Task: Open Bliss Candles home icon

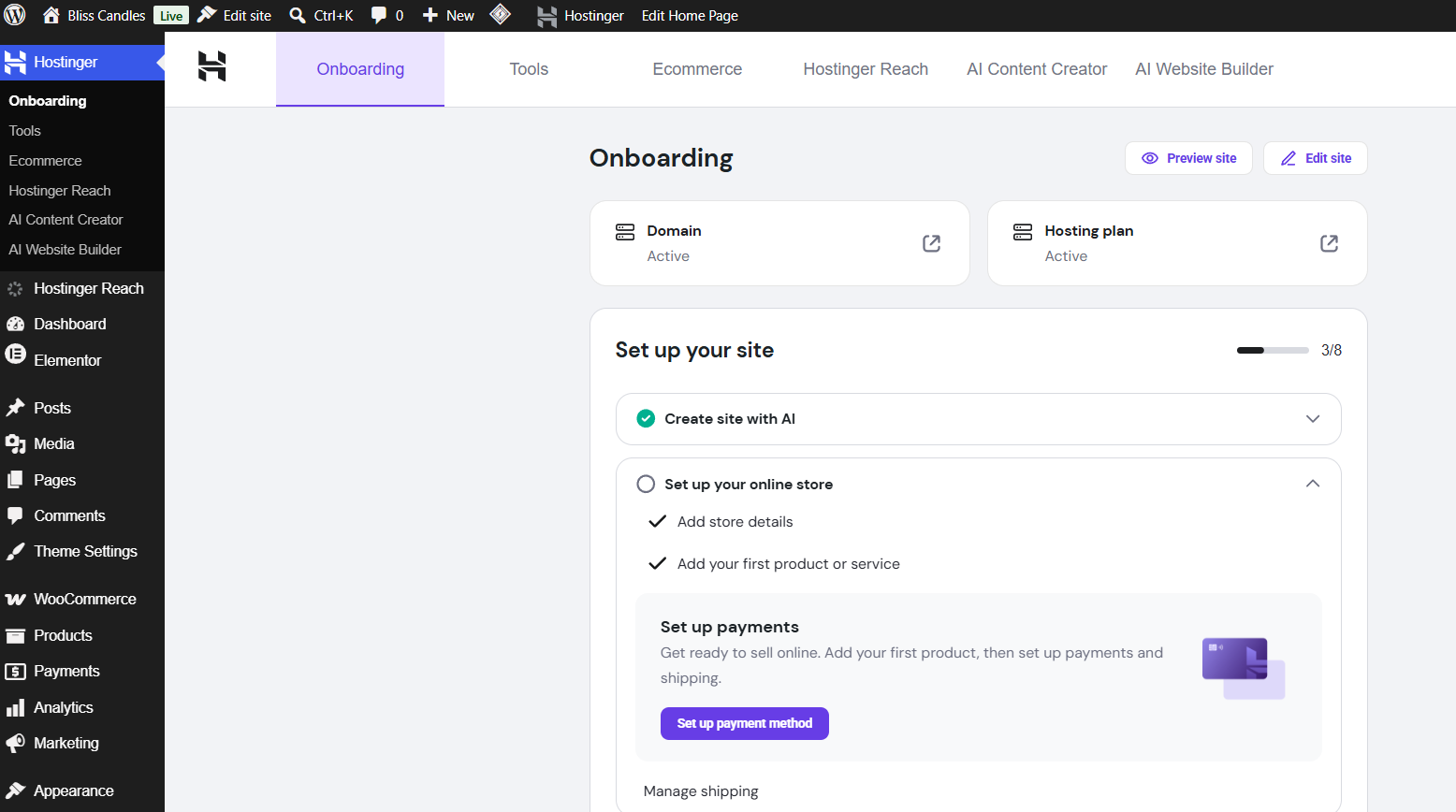Action: pos(51,15)
